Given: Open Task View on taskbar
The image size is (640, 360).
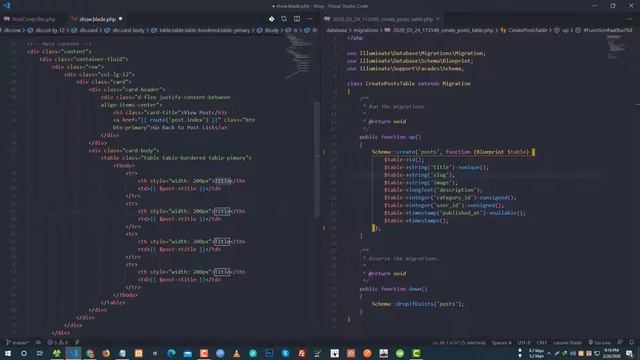Looking at the screenshot, I should (x=40, y=353).
